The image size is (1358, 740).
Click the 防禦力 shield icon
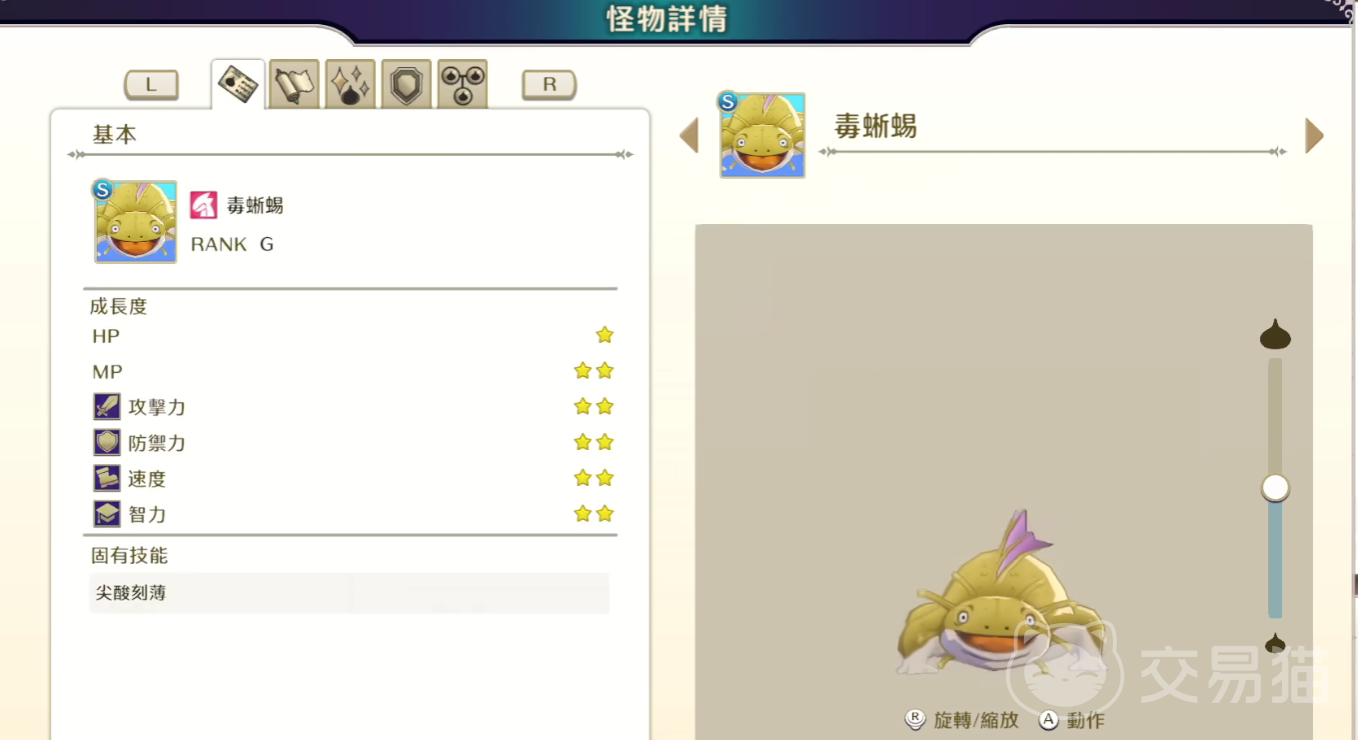(107, 442)
